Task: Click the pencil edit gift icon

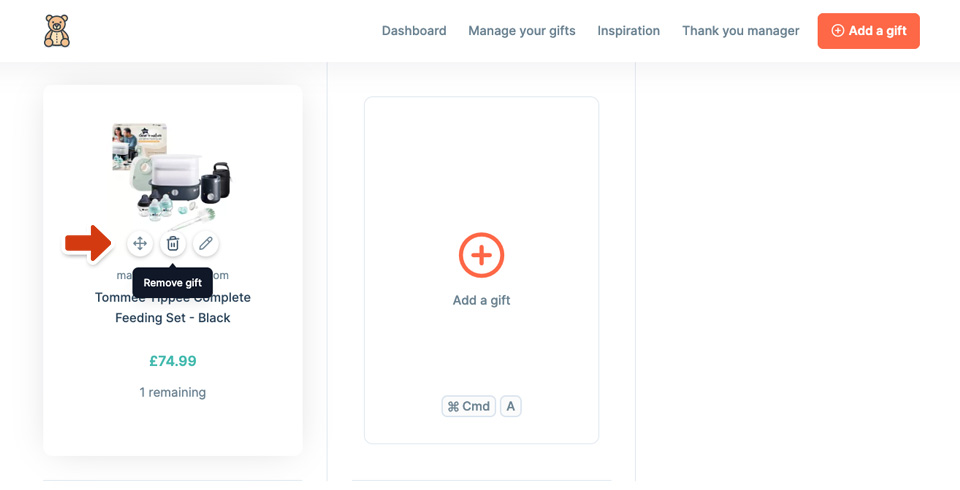Action: pos(206,244)
